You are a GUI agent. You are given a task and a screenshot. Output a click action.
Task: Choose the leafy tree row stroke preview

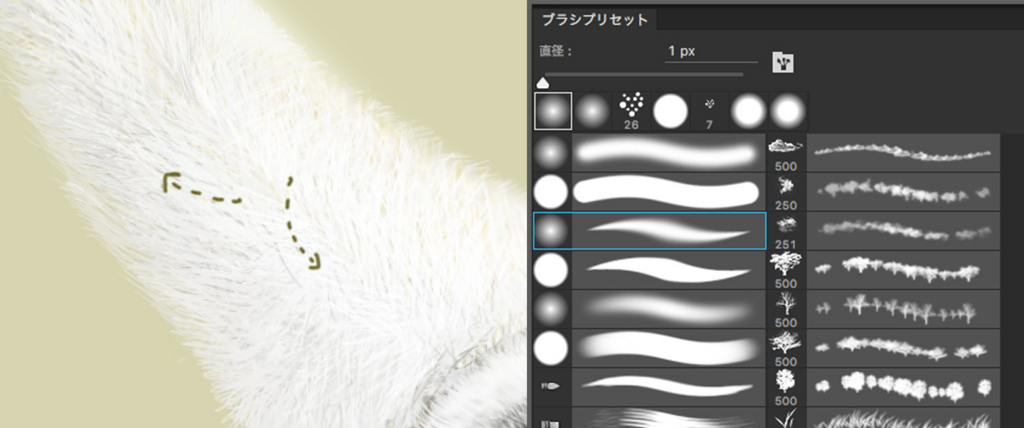pos(903,270)
